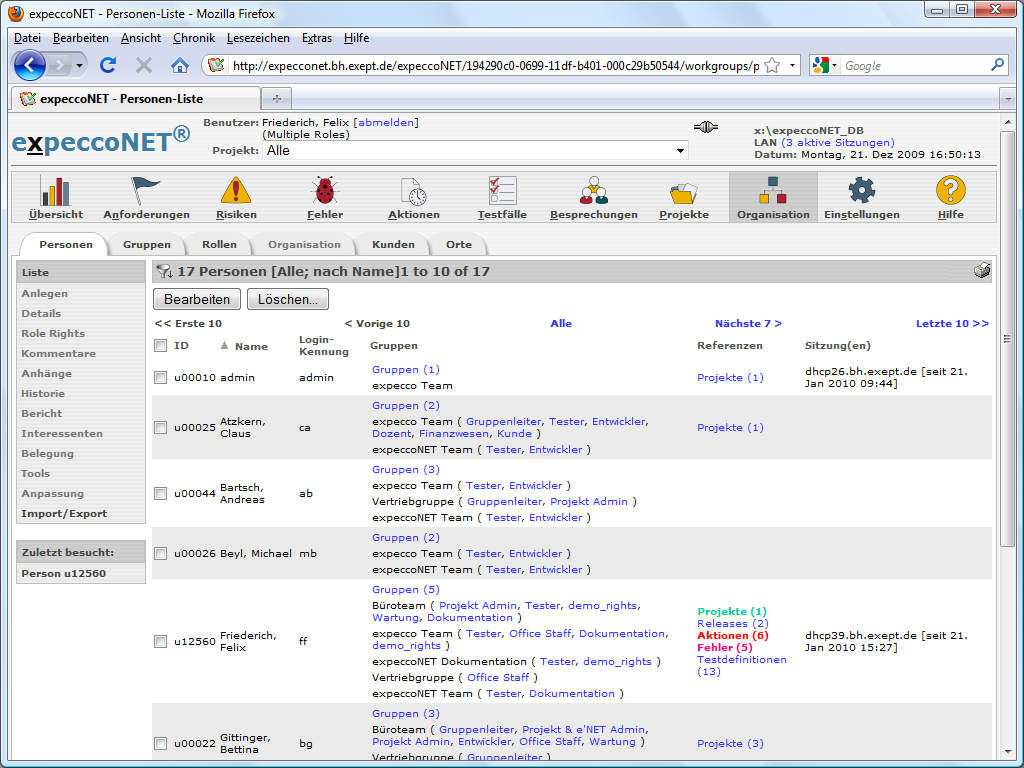Switch to the Gruppen tab

click(146, 245)
